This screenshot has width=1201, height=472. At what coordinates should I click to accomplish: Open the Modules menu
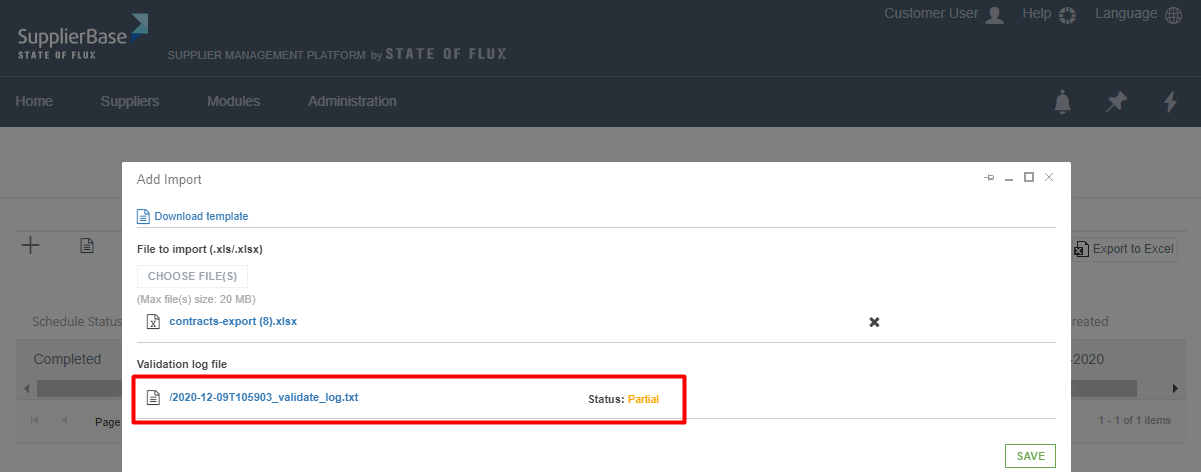click(x=233, y=101)
